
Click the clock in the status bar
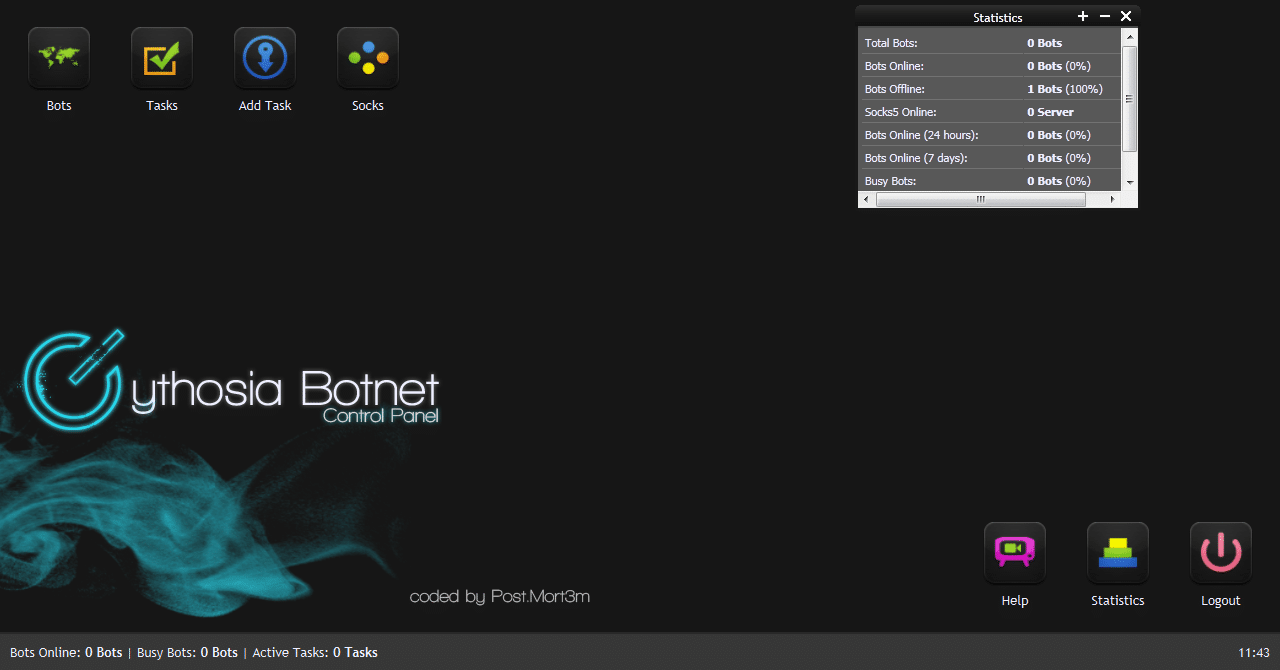pos(1253,652)
